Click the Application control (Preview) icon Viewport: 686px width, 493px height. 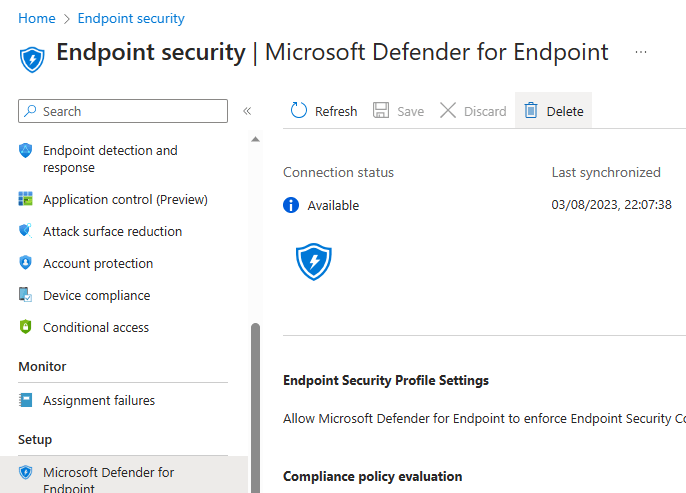(26, 199)
